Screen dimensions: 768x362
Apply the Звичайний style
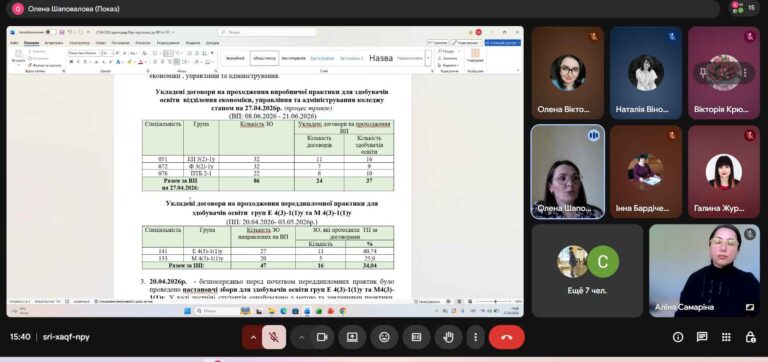coord(235,58)
